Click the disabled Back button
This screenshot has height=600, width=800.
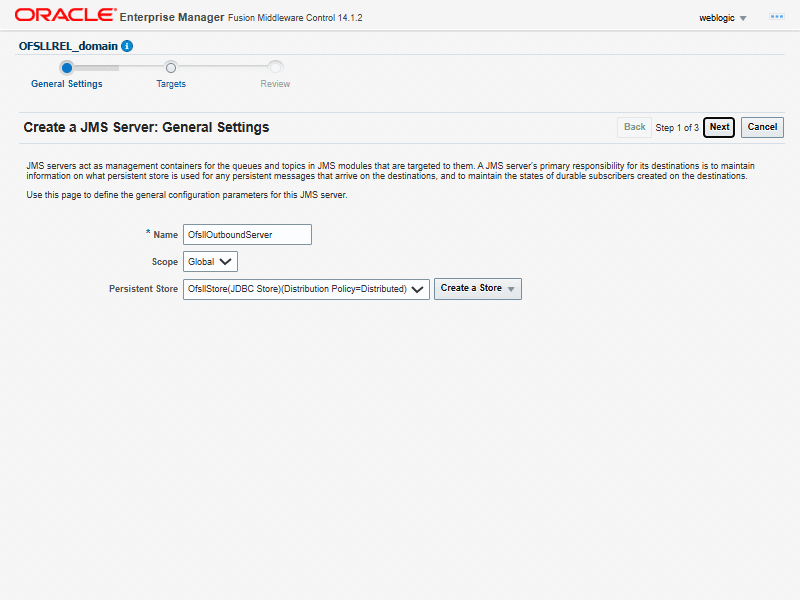[x=634, y=127]
